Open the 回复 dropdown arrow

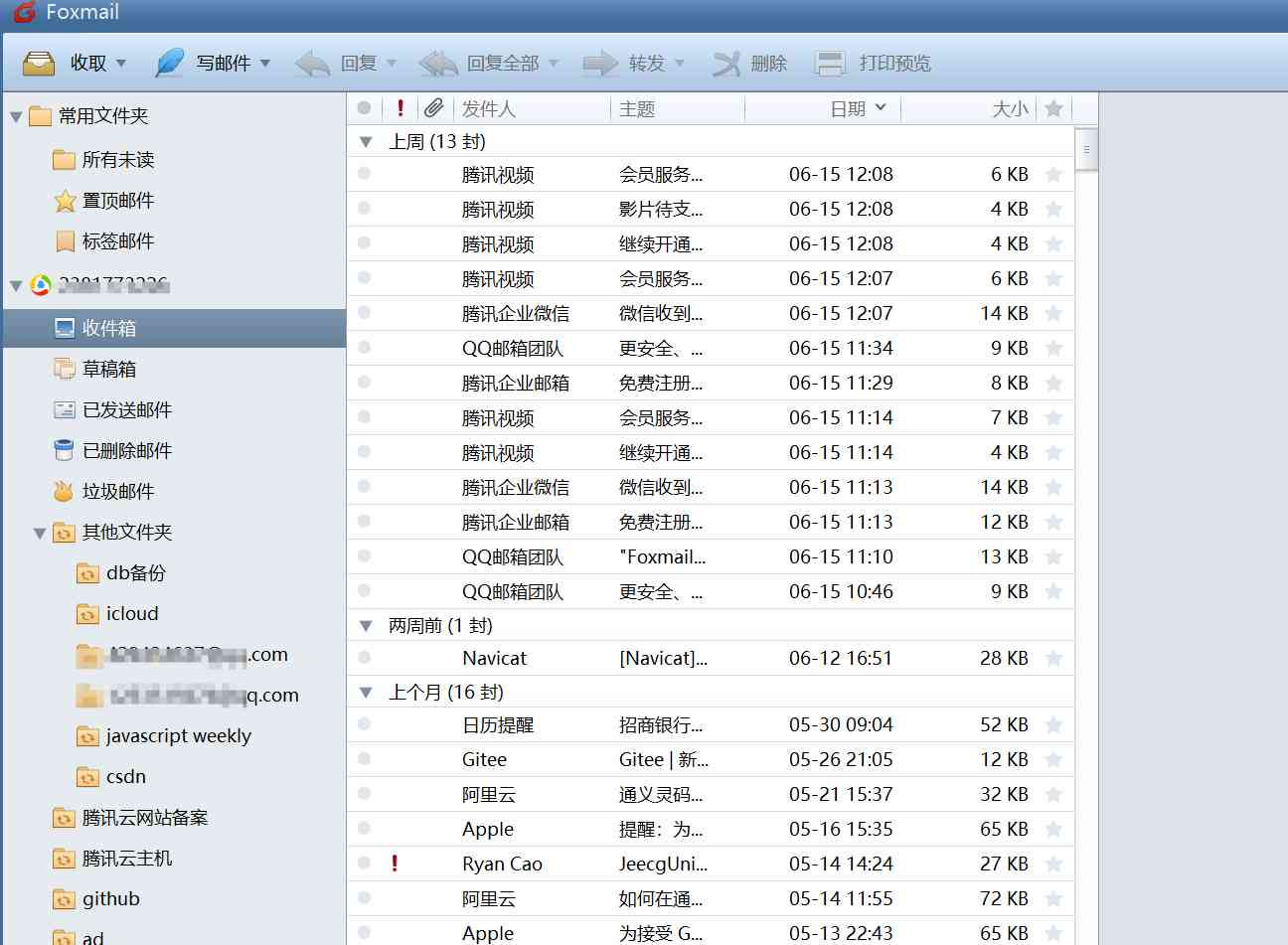pos(392,64)
